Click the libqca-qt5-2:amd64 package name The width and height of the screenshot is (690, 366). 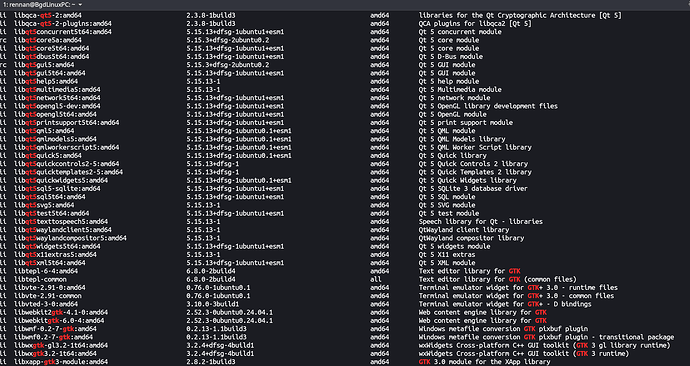click(x=48, y=15)
